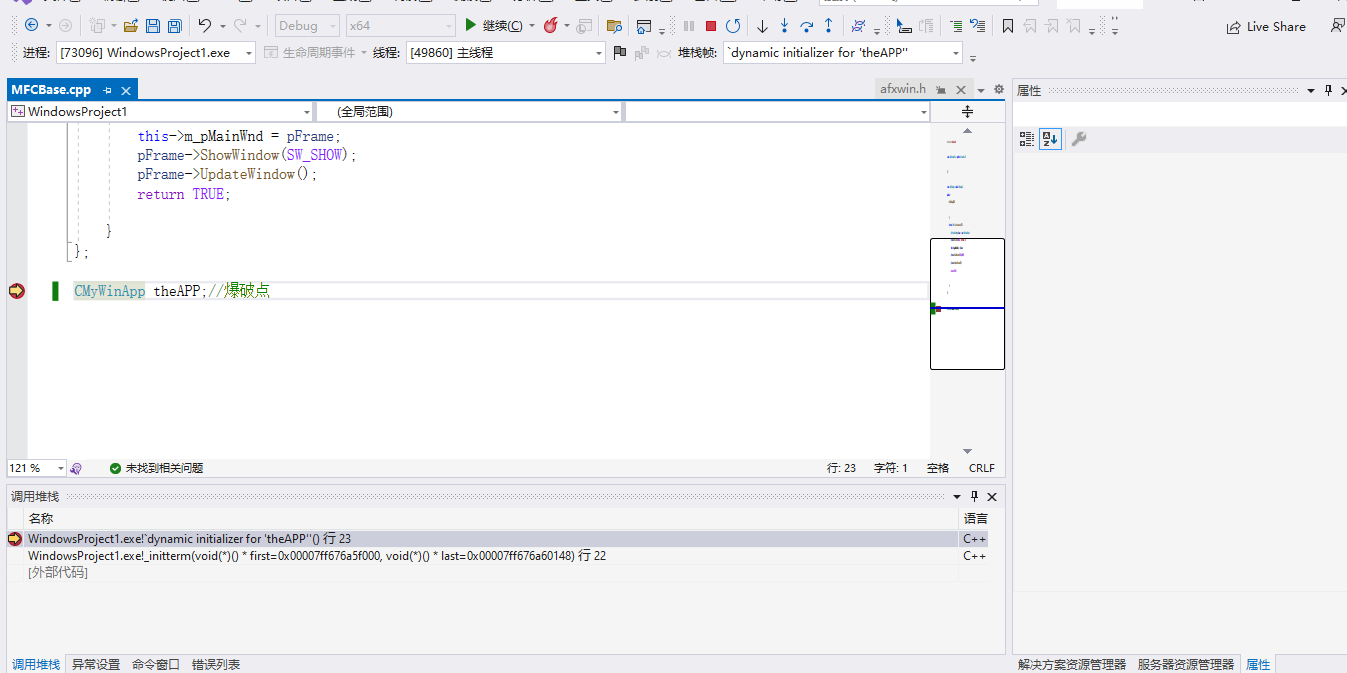Open the x64 platform dropdown
Screen dimensions: 1347x673
[400, 26]
